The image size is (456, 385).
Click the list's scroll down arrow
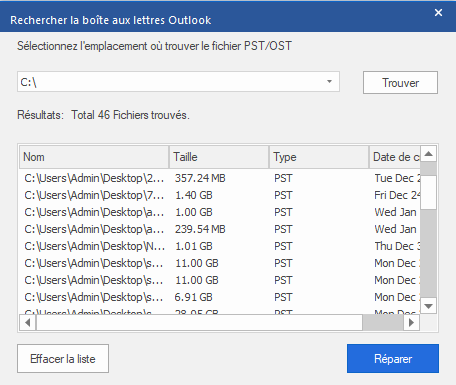point(429,306)
